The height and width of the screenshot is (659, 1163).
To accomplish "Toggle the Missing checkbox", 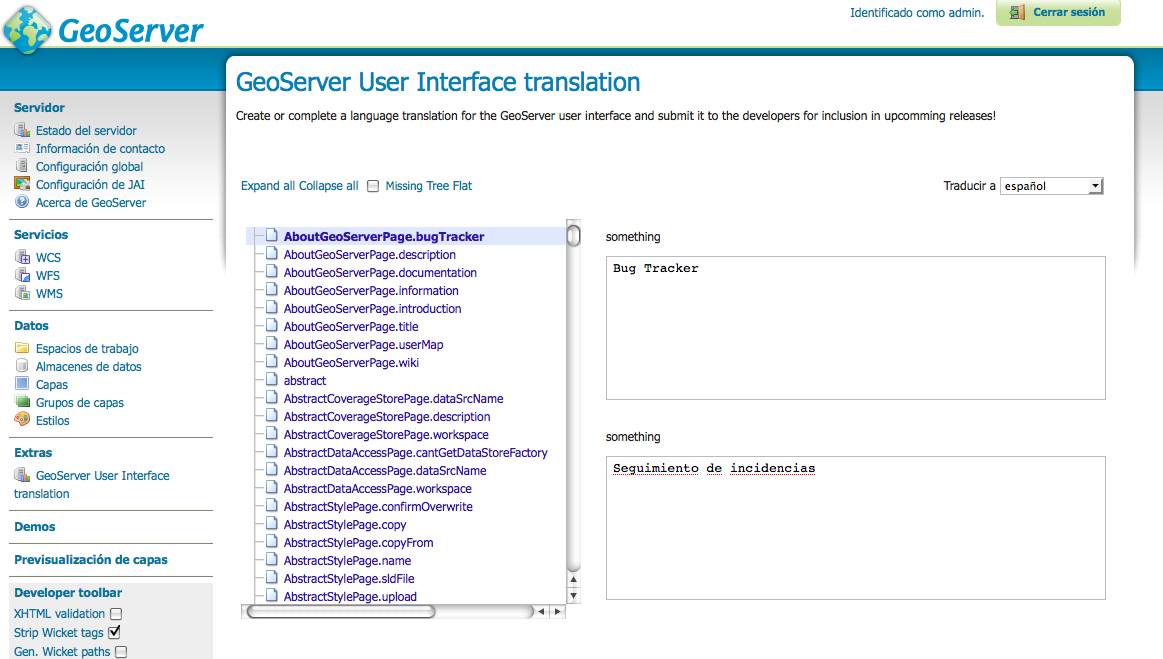I will coord(373,186).
